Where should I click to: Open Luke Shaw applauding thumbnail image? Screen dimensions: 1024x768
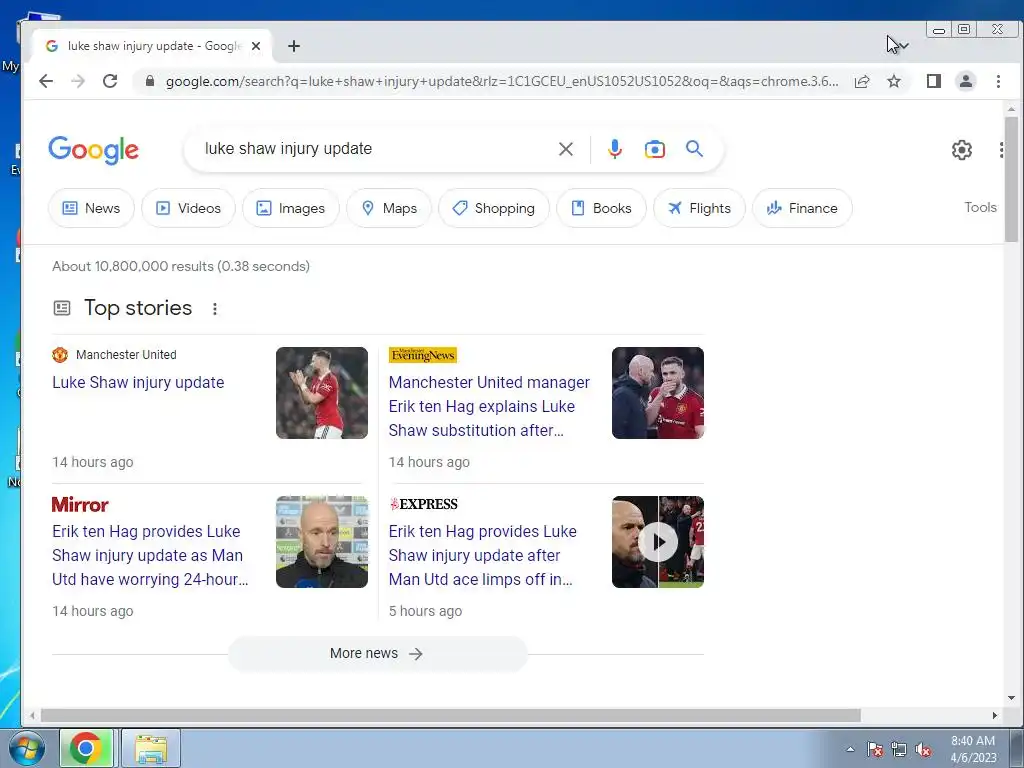point(321,393)
